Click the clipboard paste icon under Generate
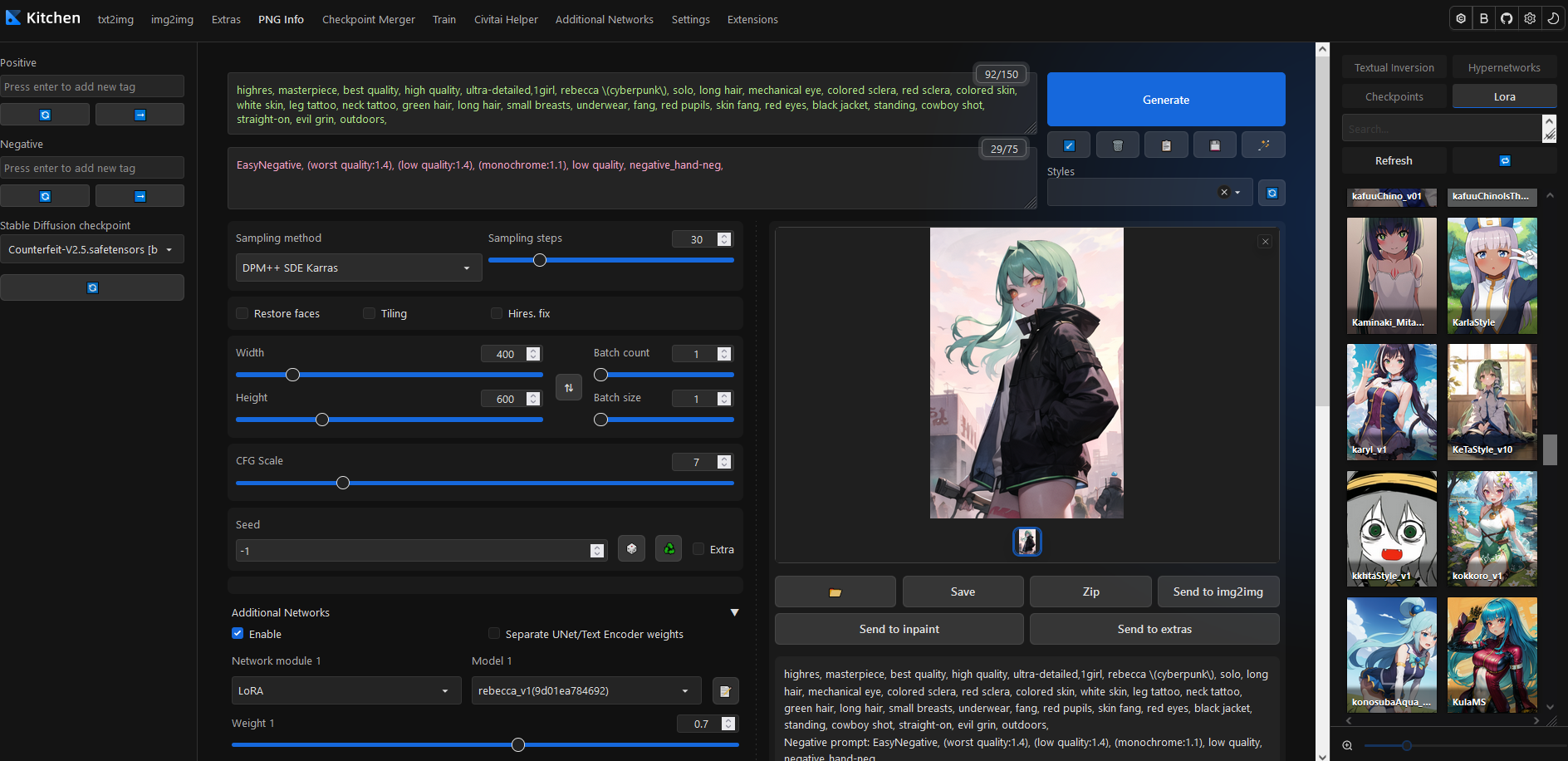The height and width of the screenshot is (761, 1568). (x=1166, y=145)
